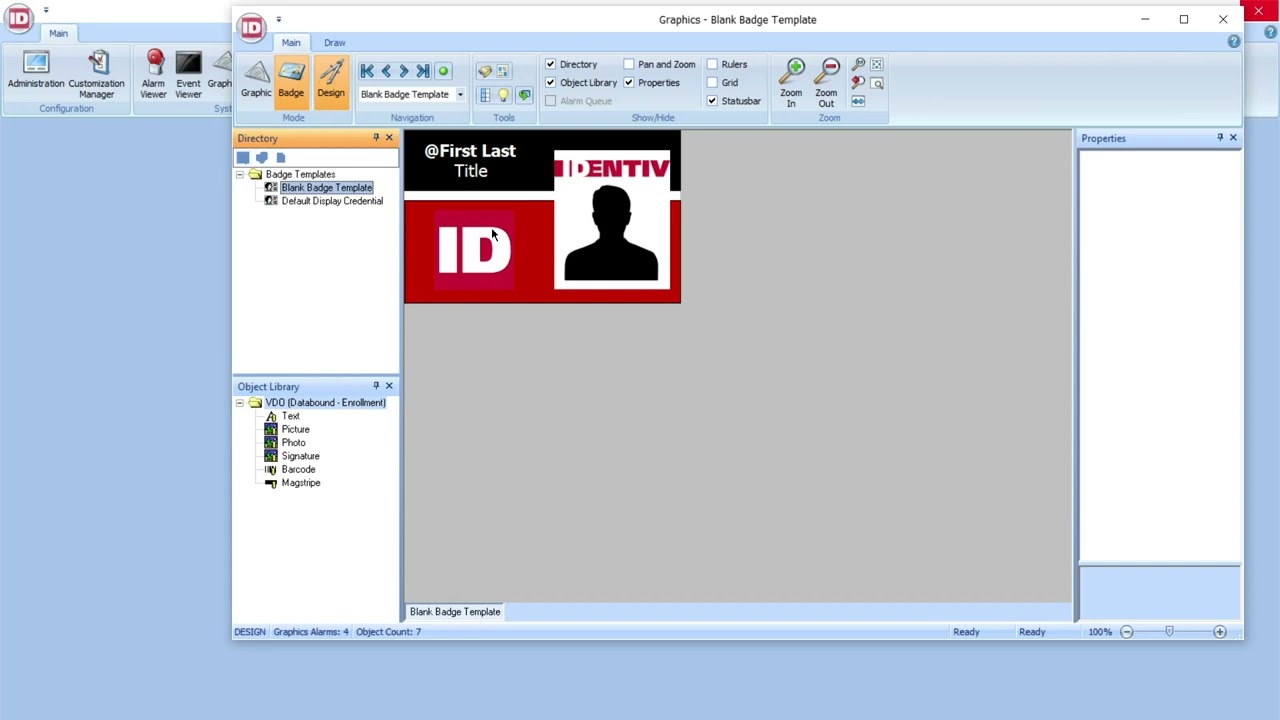Open the Main ribbon tab in Graphics
Viewport: 1280px width, 720px height.
(291, 43)
